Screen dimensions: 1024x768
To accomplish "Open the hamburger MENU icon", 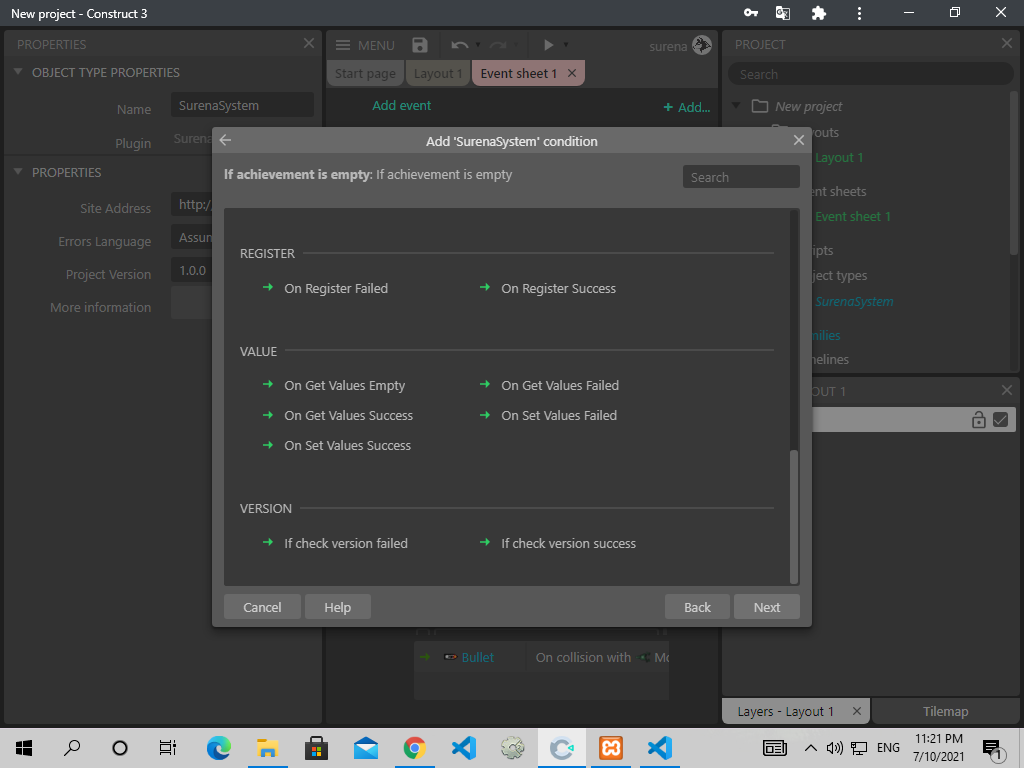I will (343, 45).
